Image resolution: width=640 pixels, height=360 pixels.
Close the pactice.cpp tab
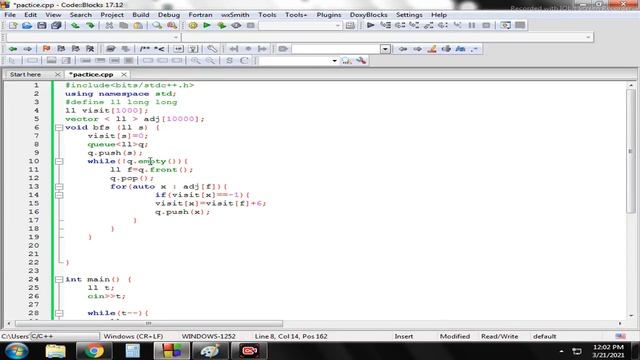pos(124,74)
